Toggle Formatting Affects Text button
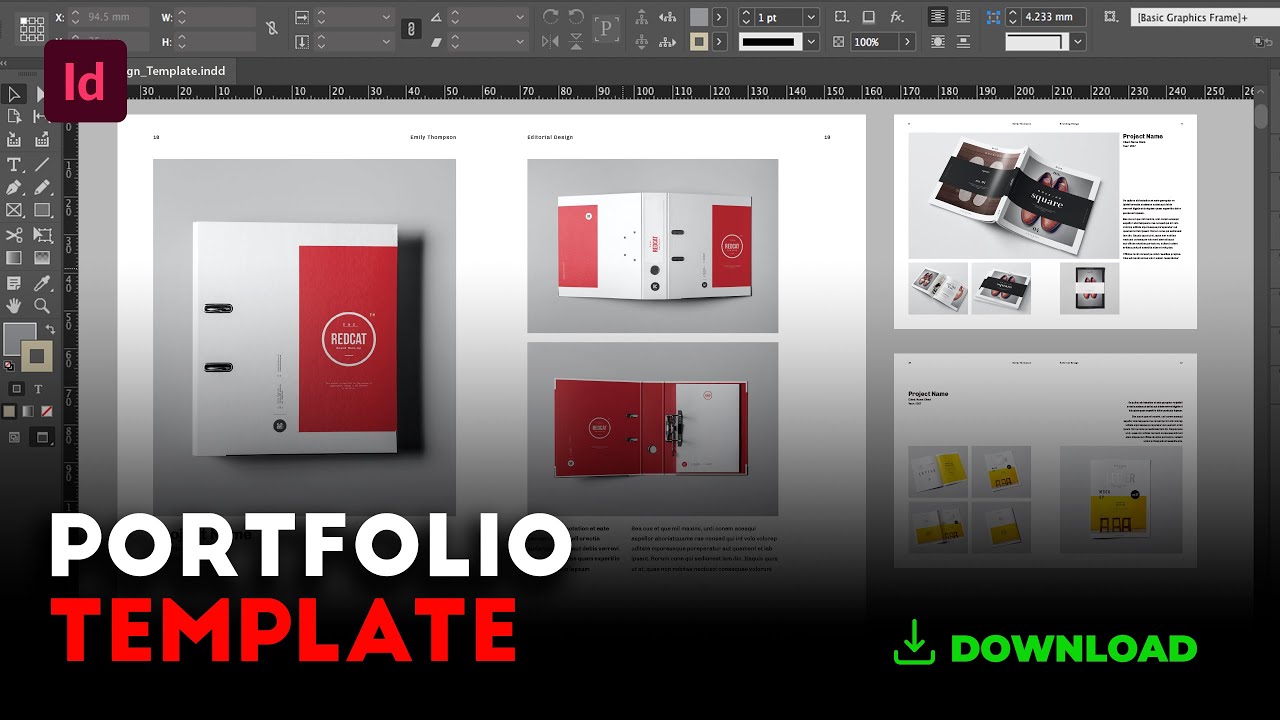1280x720 pixels. point(39,388)
